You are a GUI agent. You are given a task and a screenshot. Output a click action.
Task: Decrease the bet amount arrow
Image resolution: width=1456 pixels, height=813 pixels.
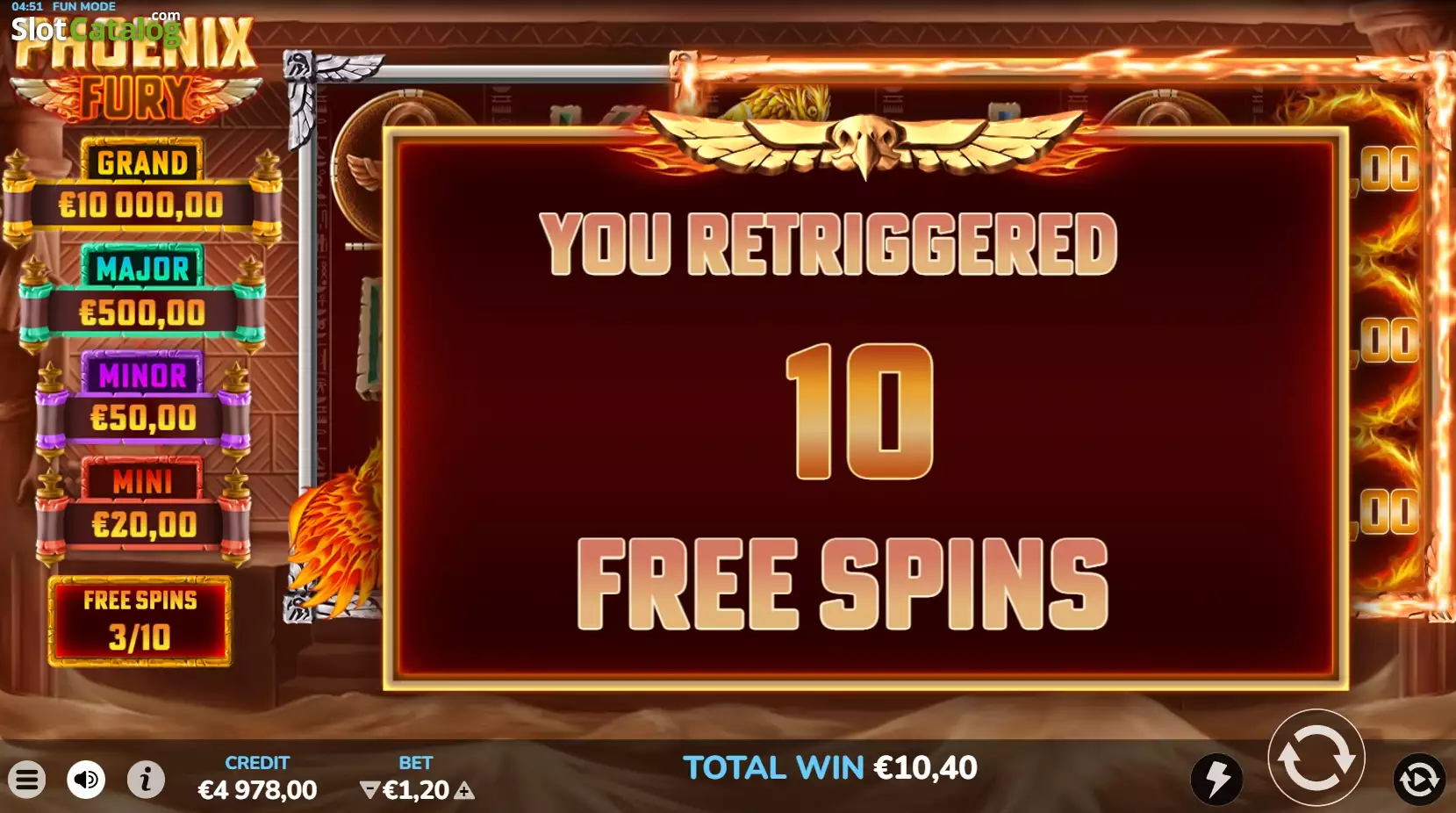coord(369,791)
